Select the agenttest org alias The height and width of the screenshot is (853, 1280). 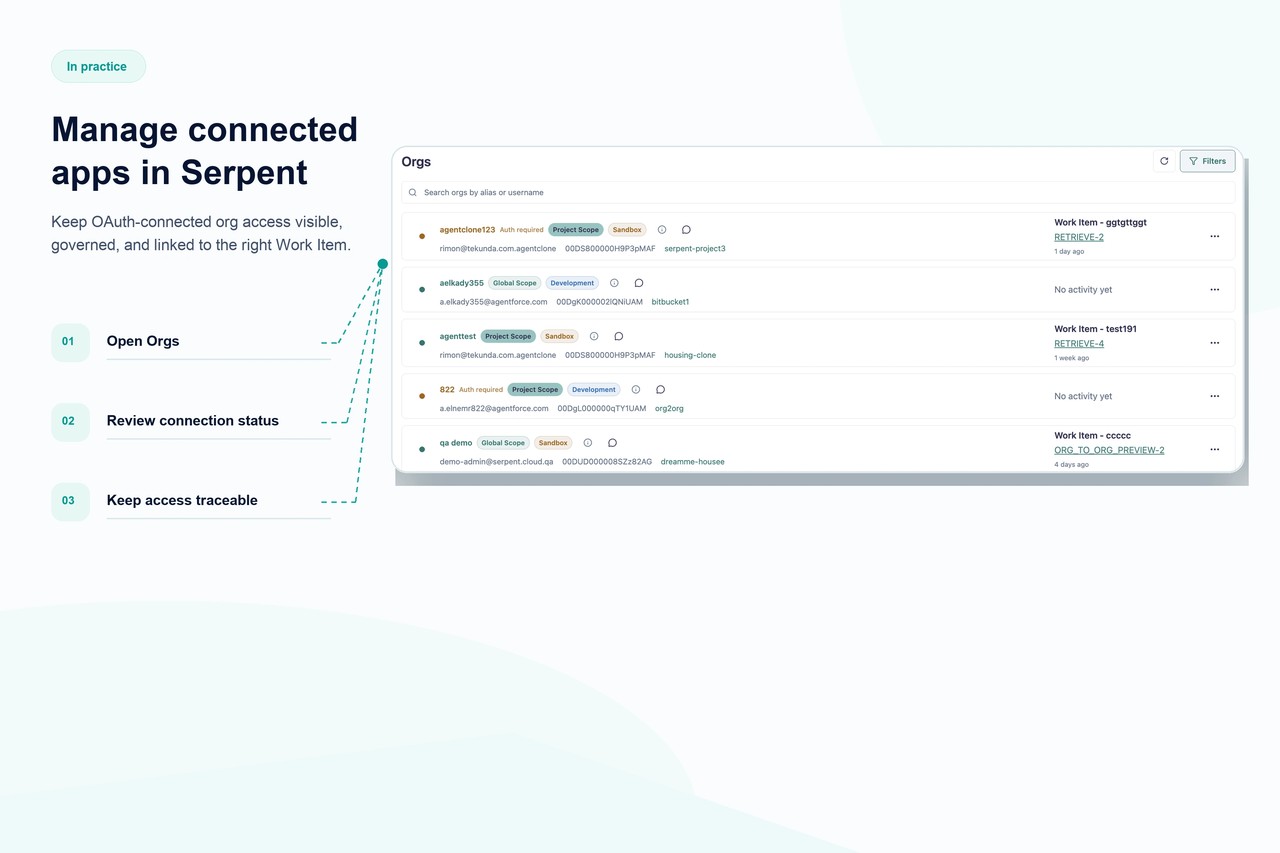(x=458, y=336)
